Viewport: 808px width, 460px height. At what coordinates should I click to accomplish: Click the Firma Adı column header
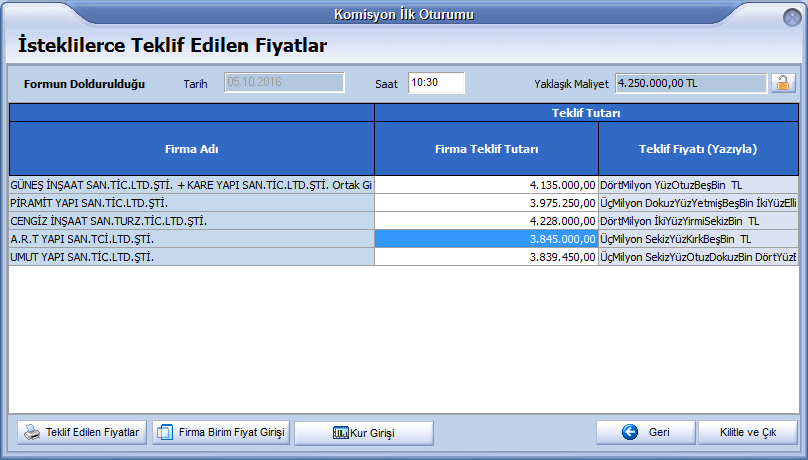[x=192, y=149]
